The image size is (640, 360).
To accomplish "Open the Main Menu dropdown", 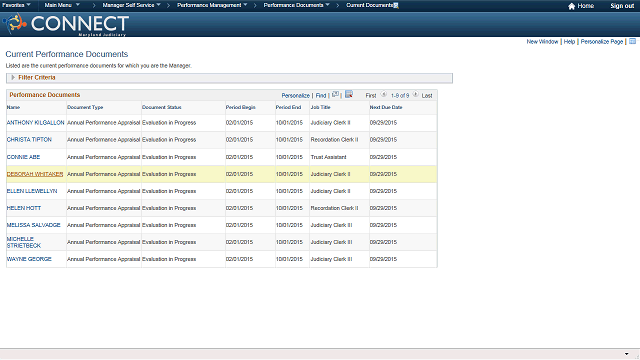I will point(62,5).
